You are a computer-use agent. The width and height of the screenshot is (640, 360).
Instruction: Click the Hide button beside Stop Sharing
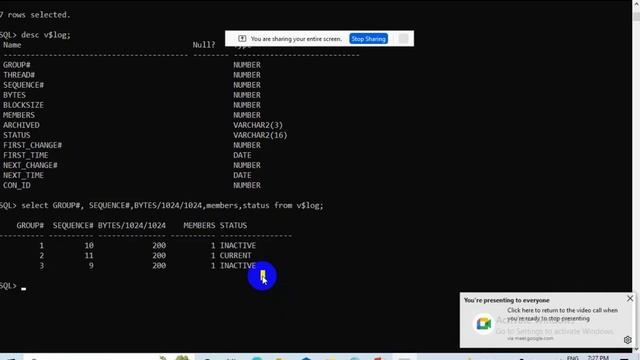point(403,39)
